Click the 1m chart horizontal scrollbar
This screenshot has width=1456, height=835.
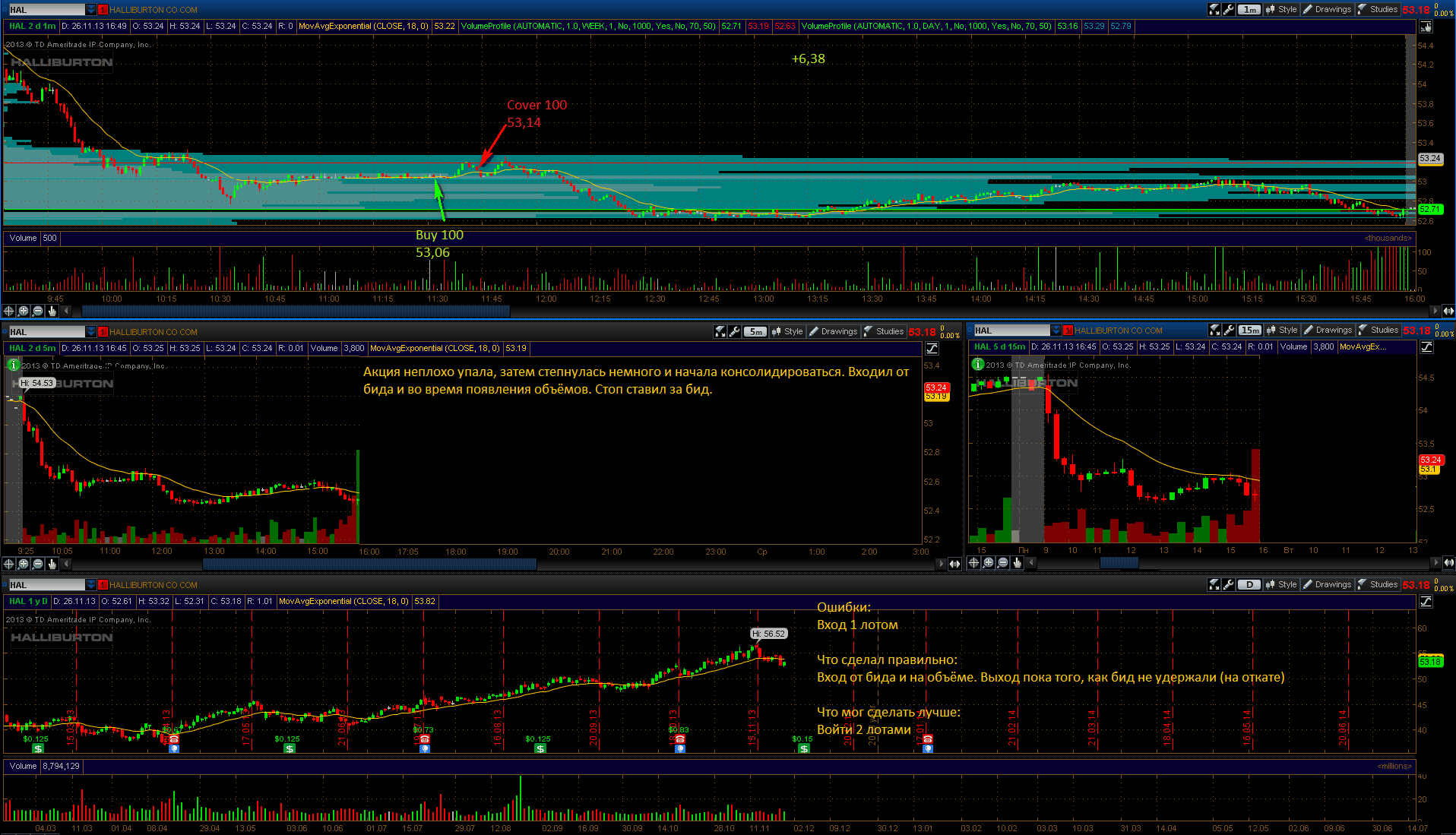[x=296, y=311]
